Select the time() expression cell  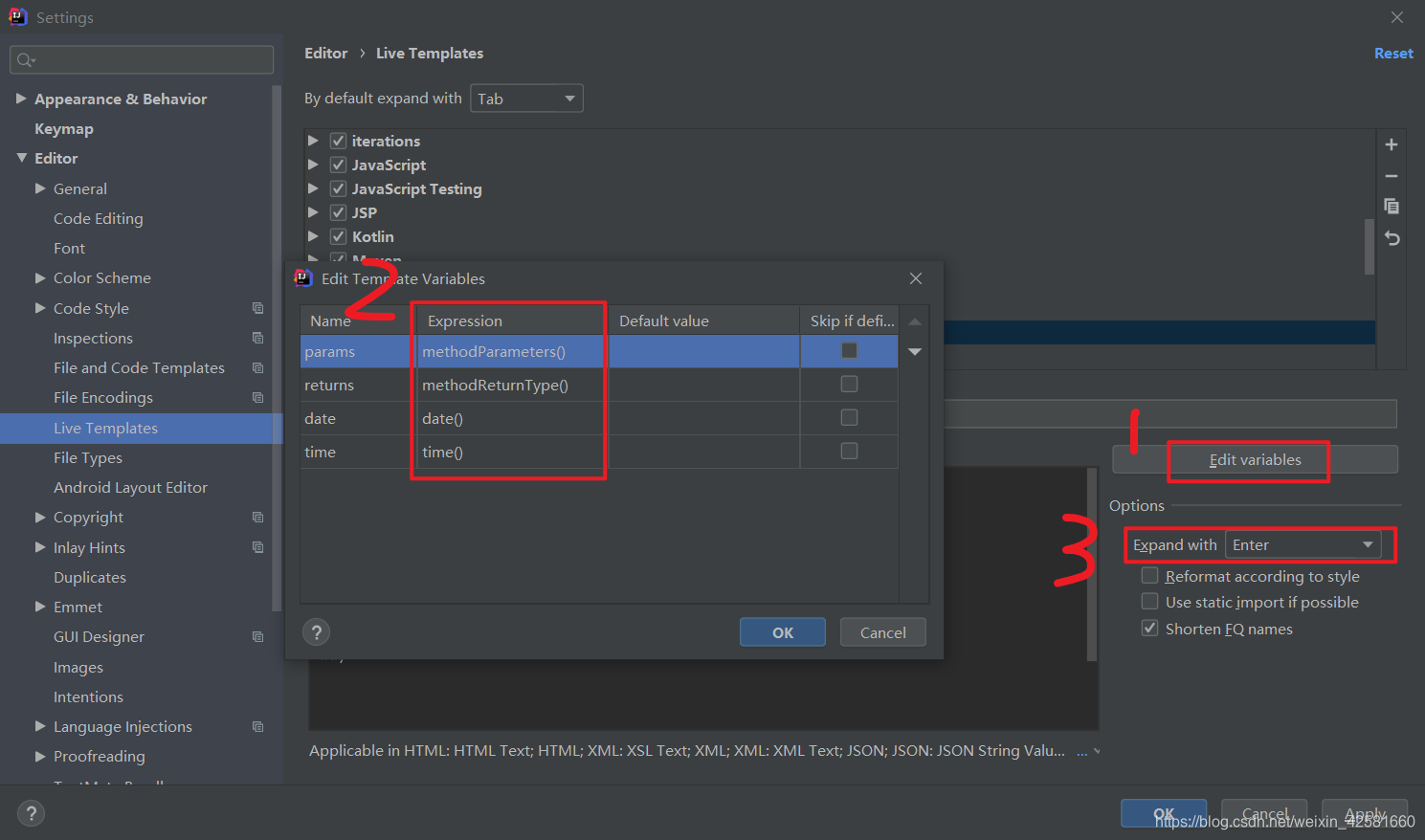click(512, 452)
